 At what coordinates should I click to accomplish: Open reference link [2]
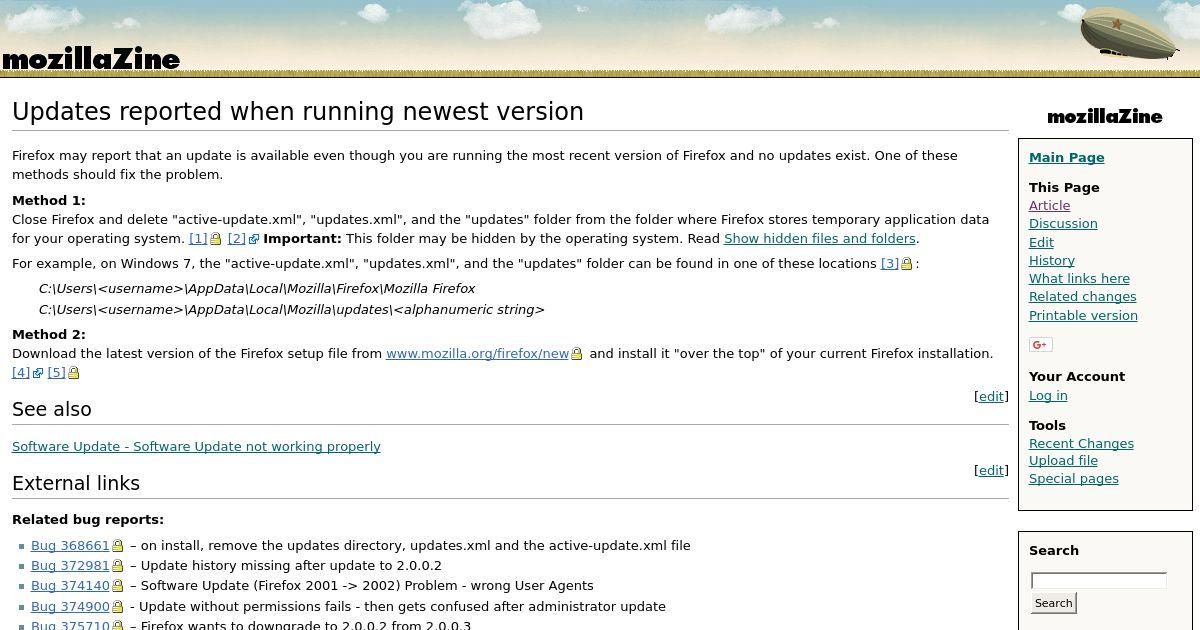click(x=237, y=239)
